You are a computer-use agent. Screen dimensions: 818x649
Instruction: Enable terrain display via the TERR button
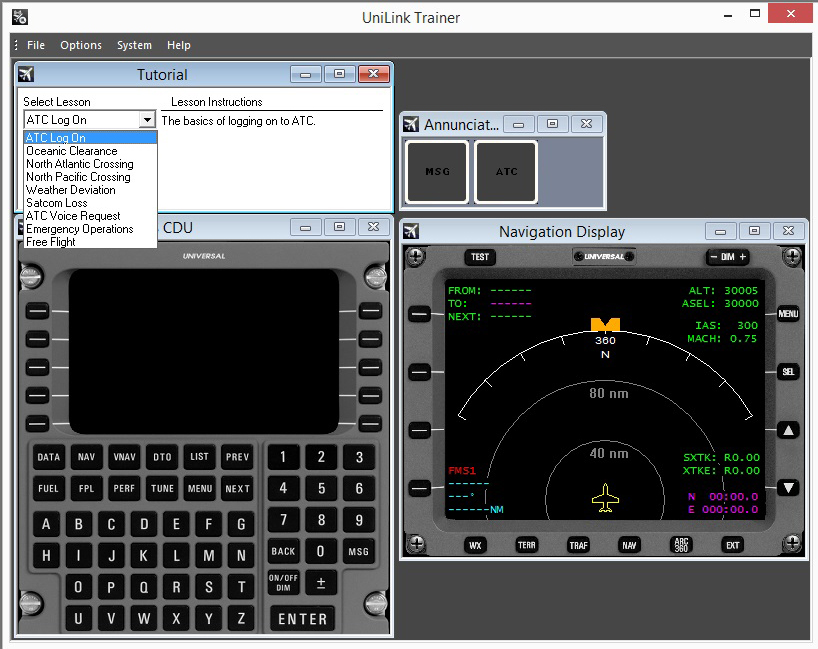tap(527, 545)
